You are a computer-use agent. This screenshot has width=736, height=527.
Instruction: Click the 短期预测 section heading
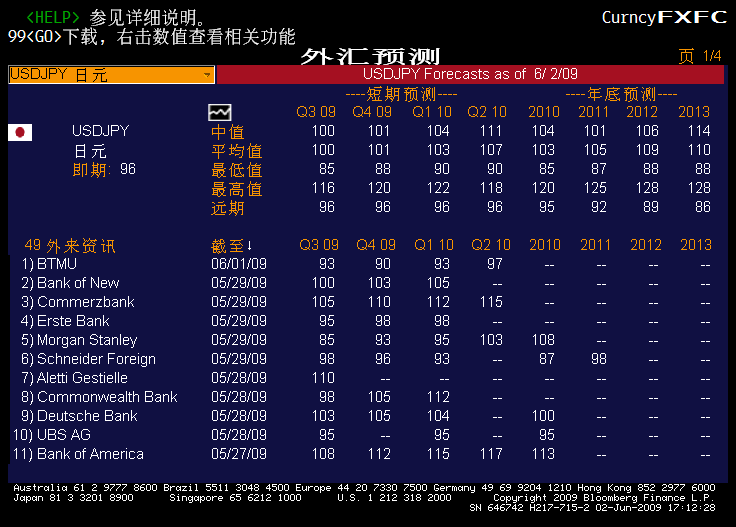pos(402,95)
